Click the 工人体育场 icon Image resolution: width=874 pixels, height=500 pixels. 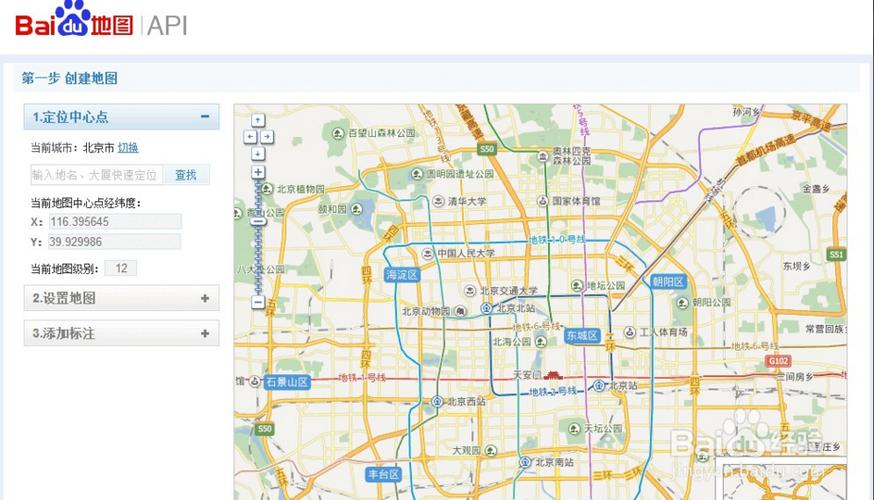[x=629, y=332]
